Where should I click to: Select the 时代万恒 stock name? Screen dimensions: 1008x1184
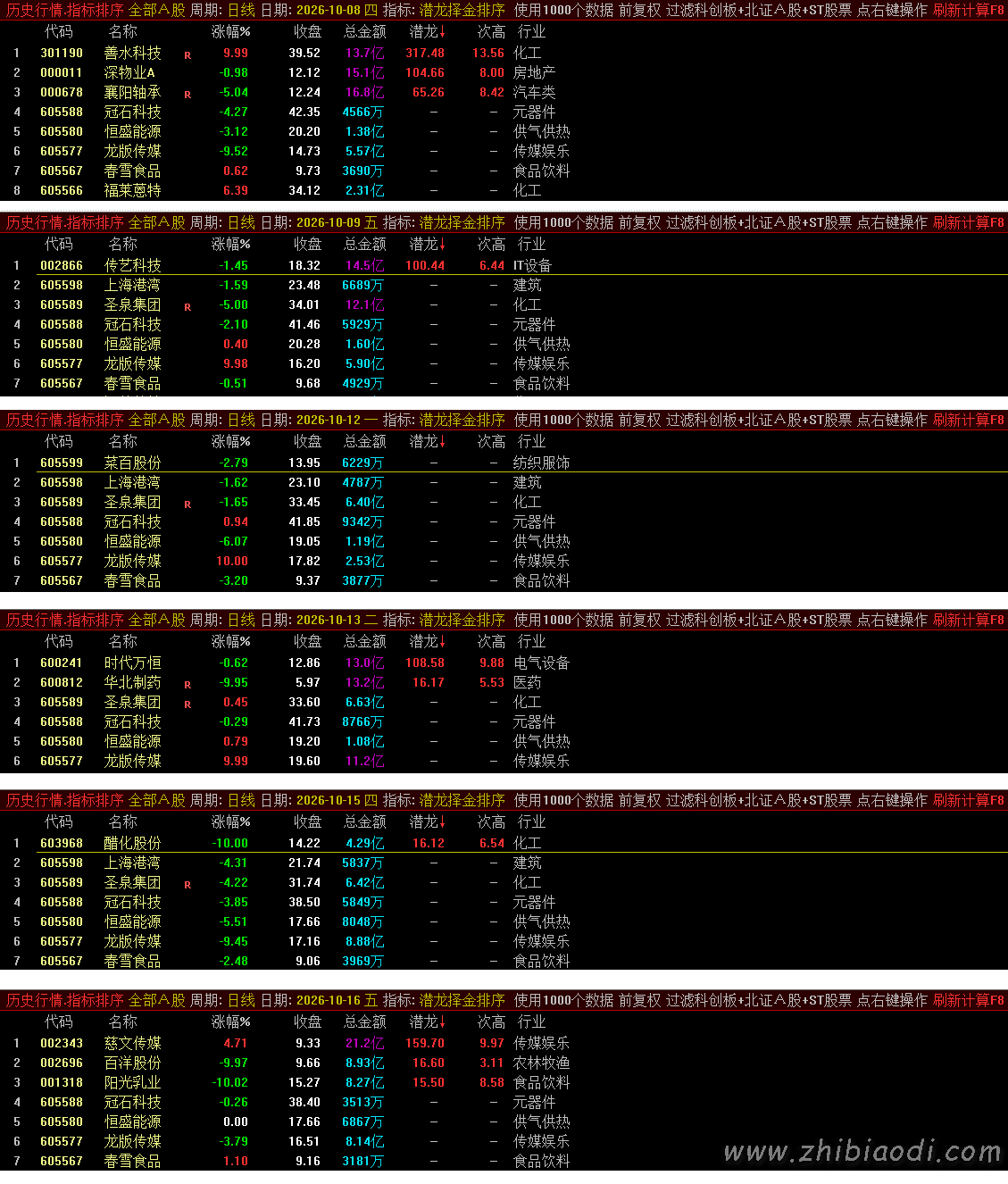point(133,663)
